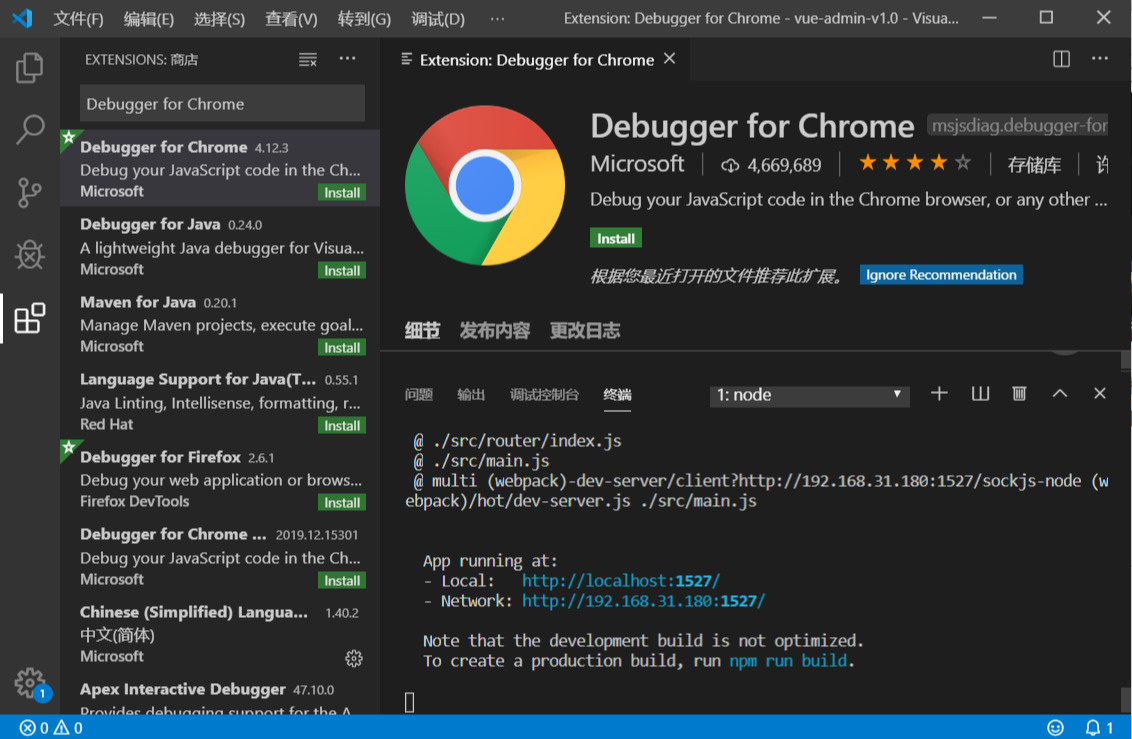This screenshot has height=739, width=1132.
Task: Open Source Control from the activity bar
Action: (30, 192)
